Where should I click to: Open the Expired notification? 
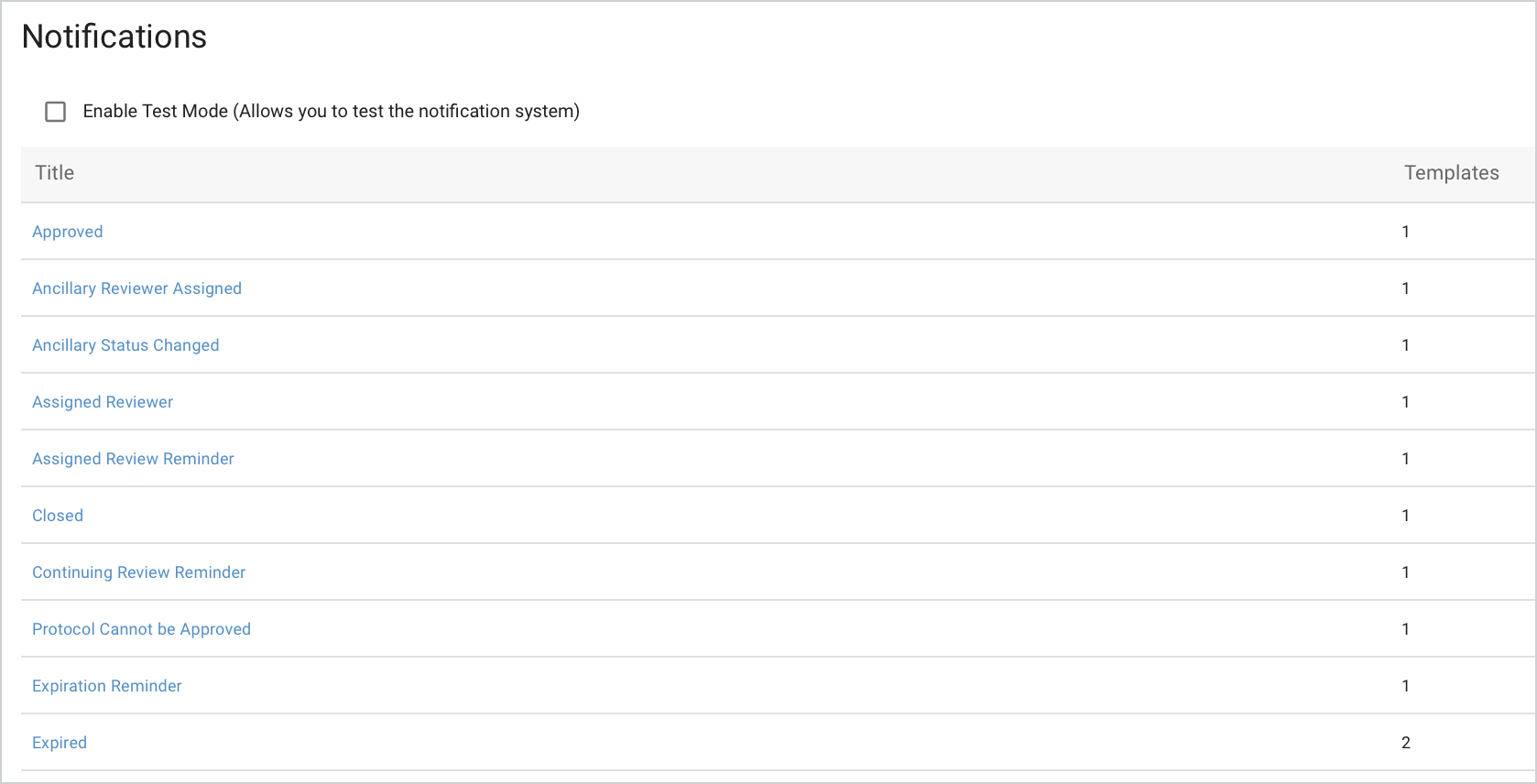click(59, 743)
